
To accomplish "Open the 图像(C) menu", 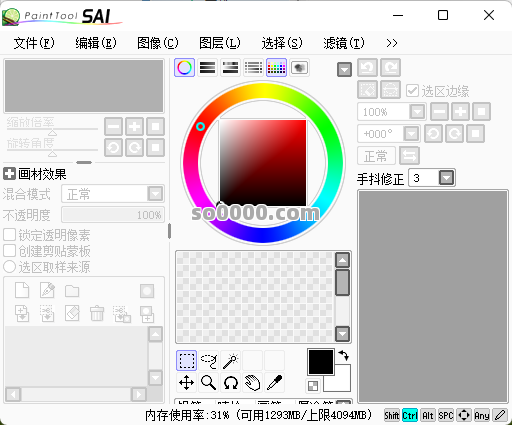I will (158, 43).
